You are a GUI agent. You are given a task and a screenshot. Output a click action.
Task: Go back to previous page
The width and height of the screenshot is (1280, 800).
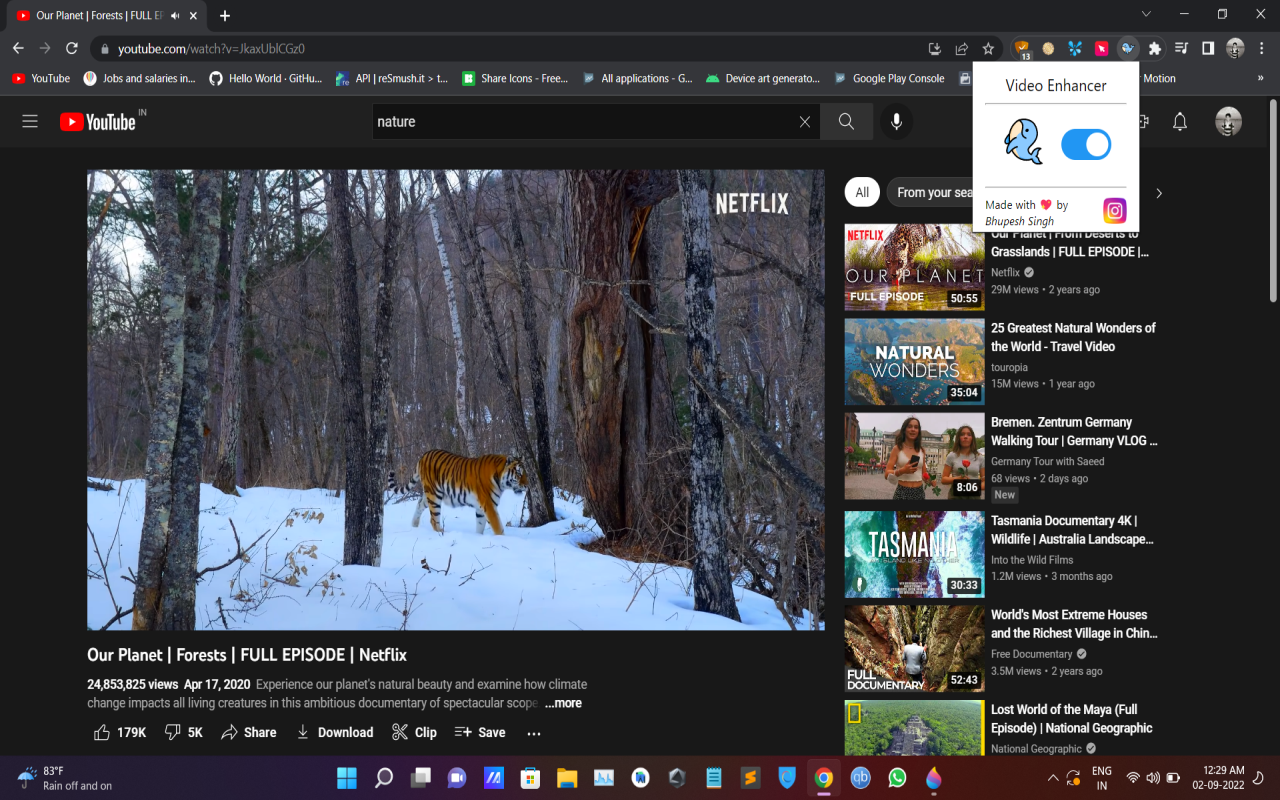pyautogui.click(x=18, y=48)
